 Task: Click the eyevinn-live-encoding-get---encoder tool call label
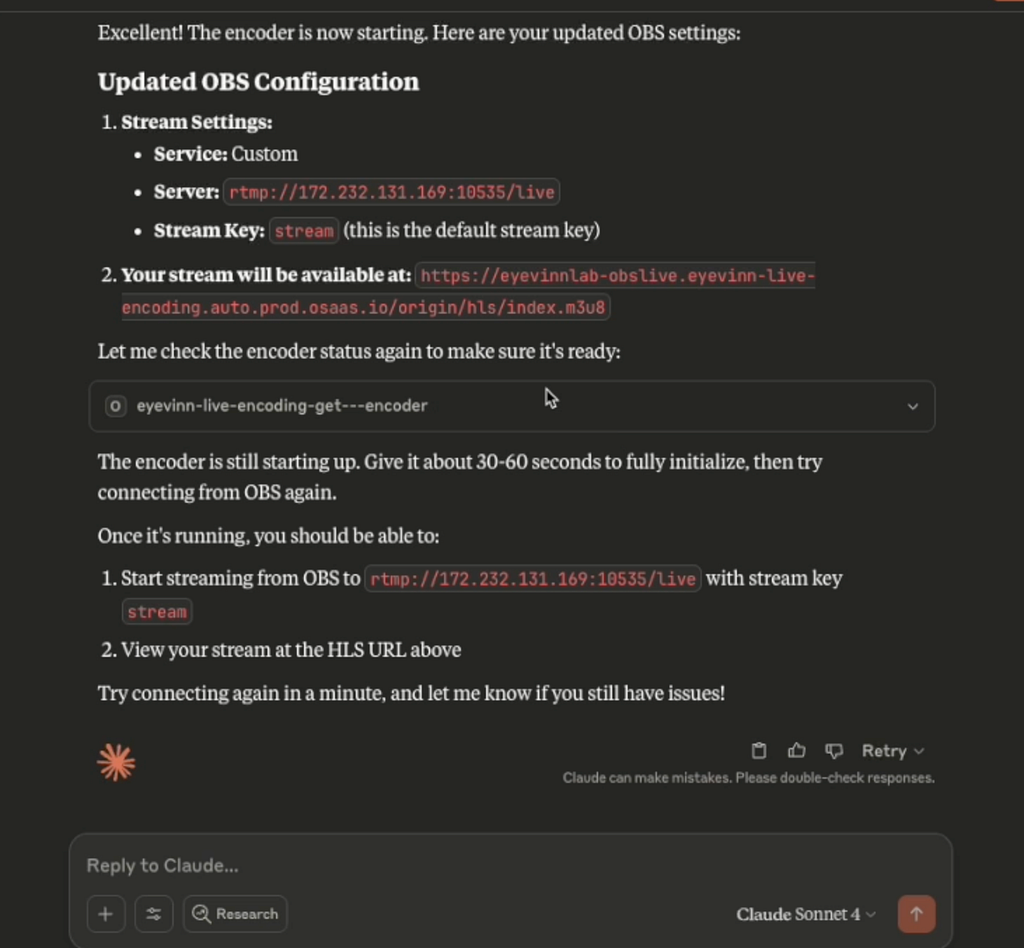click(282, 406)
